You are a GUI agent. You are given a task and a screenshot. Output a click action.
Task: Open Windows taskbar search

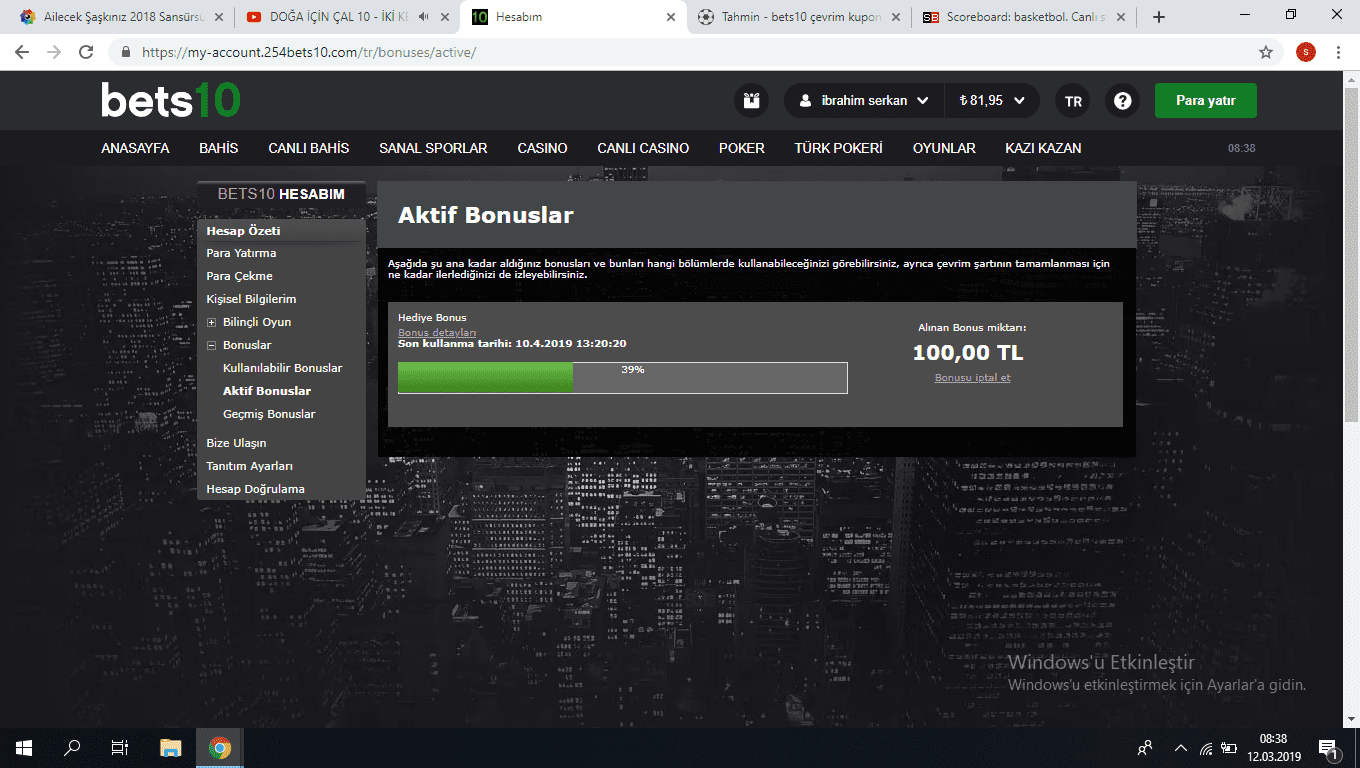[72, 747]
